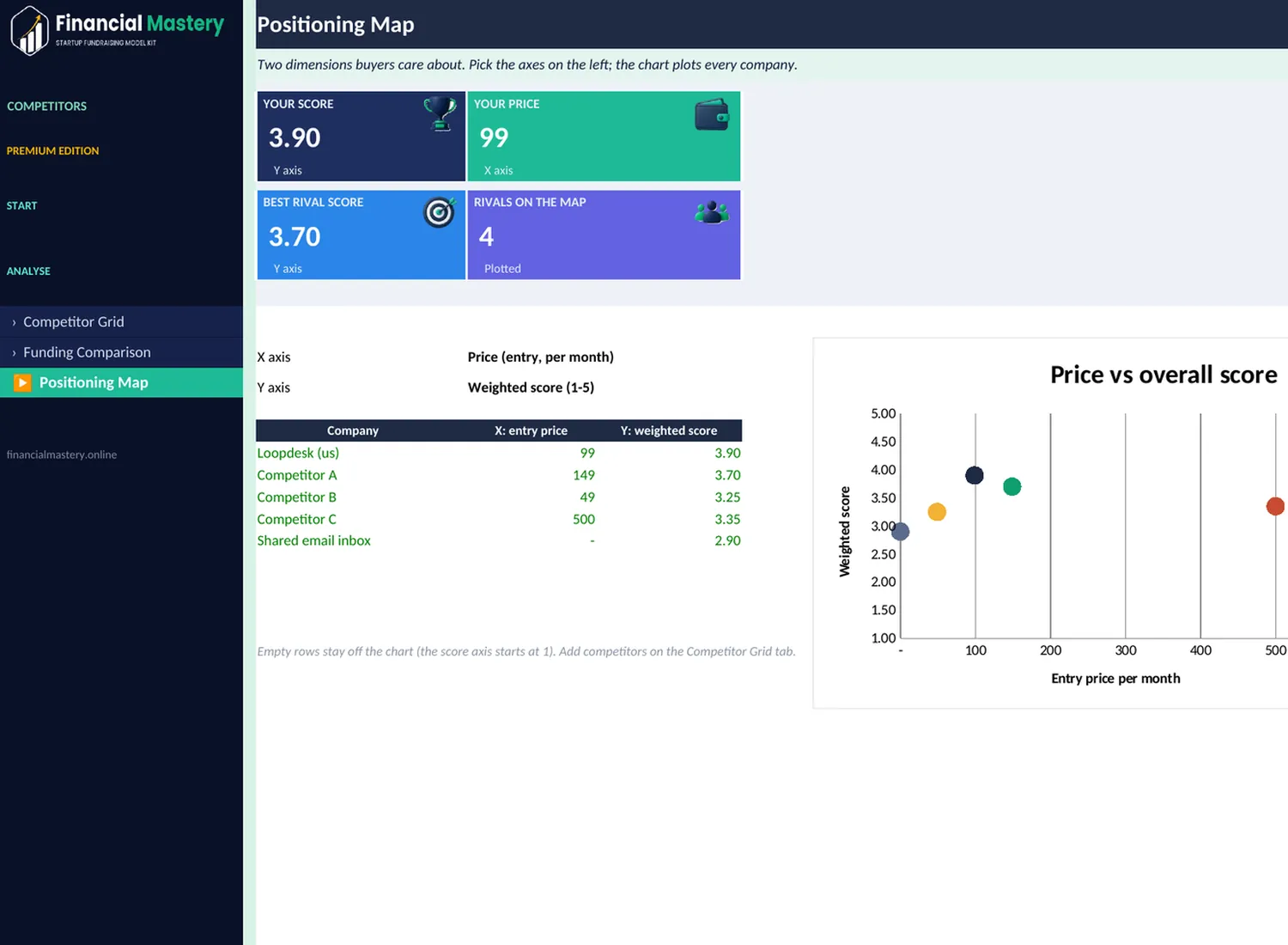Click the grey-blue Shared inbox chart dot

point(900,532)
